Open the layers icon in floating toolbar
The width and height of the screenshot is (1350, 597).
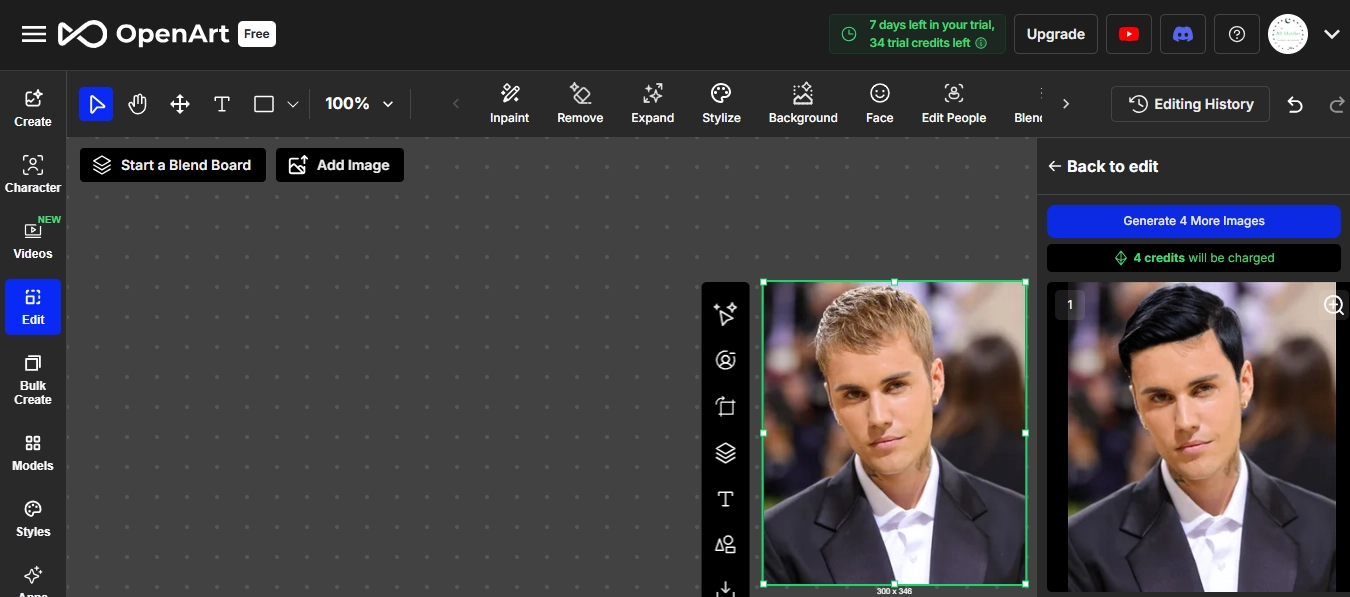point(725,453)
